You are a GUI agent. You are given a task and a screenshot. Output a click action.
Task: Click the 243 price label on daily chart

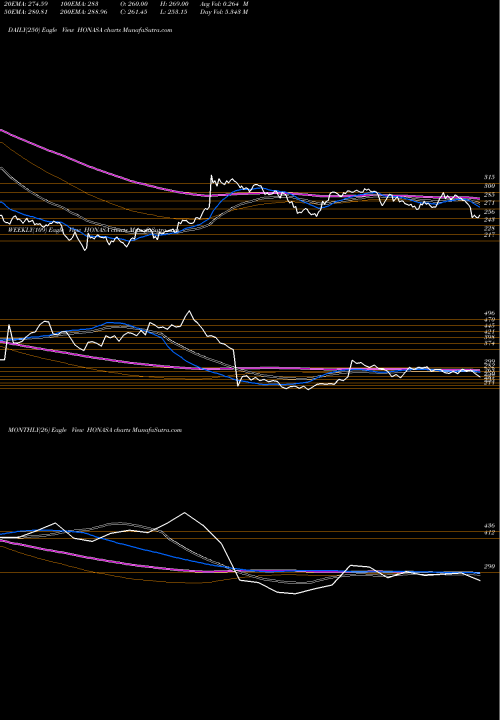point(489,219)
